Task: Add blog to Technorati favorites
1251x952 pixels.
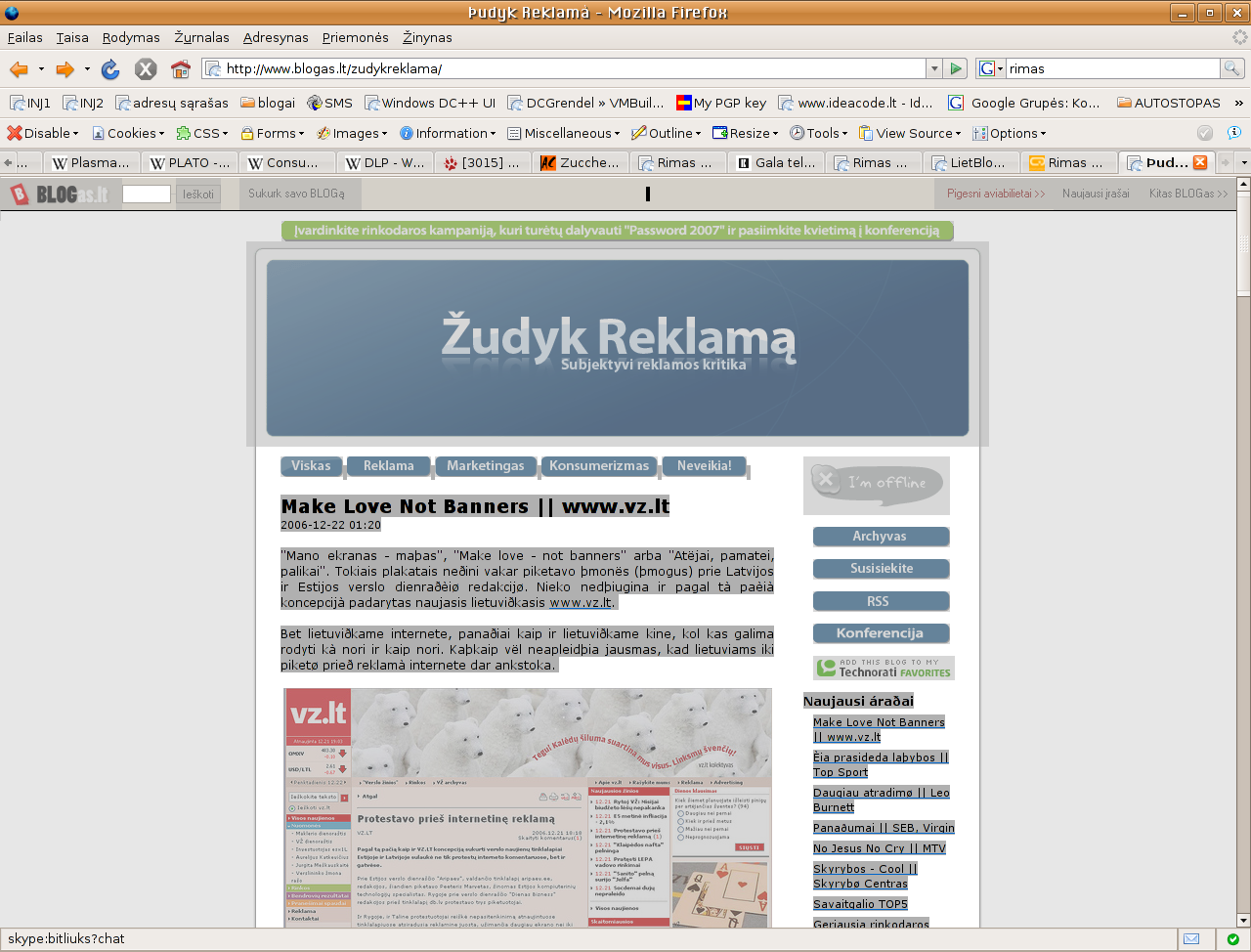Action: pos(884,668)
